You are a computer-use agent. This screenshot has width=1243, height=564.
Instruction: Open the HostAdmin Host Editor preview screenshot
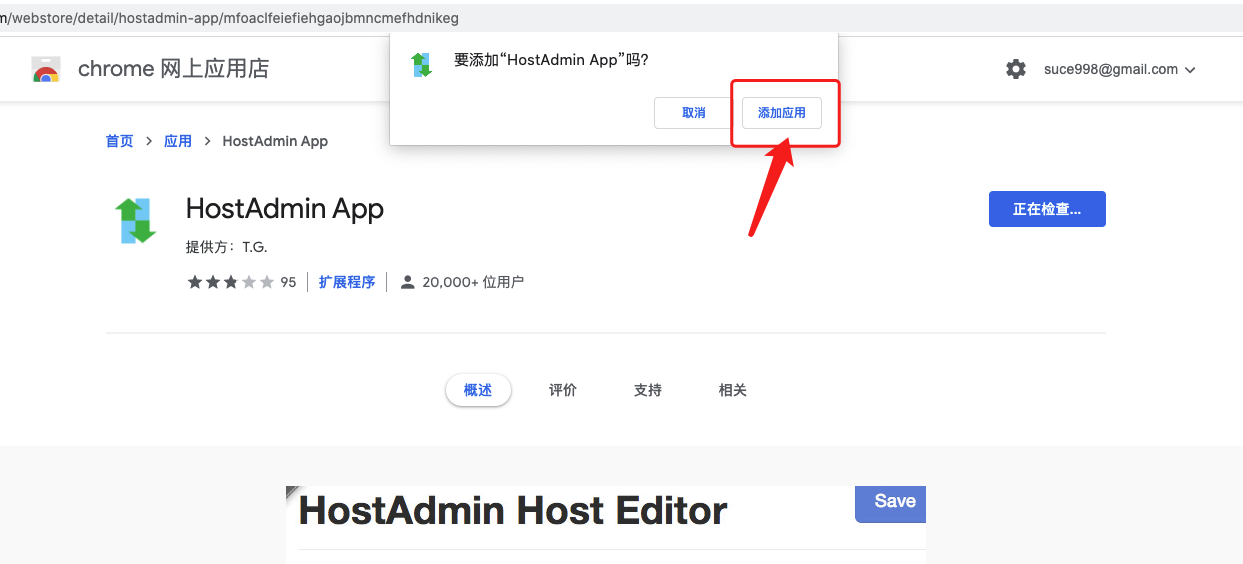[x=606, y=525]
